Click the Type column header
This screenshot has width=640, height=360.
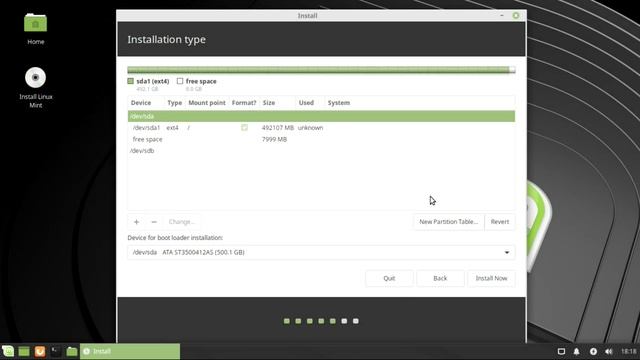coord(175,103)
